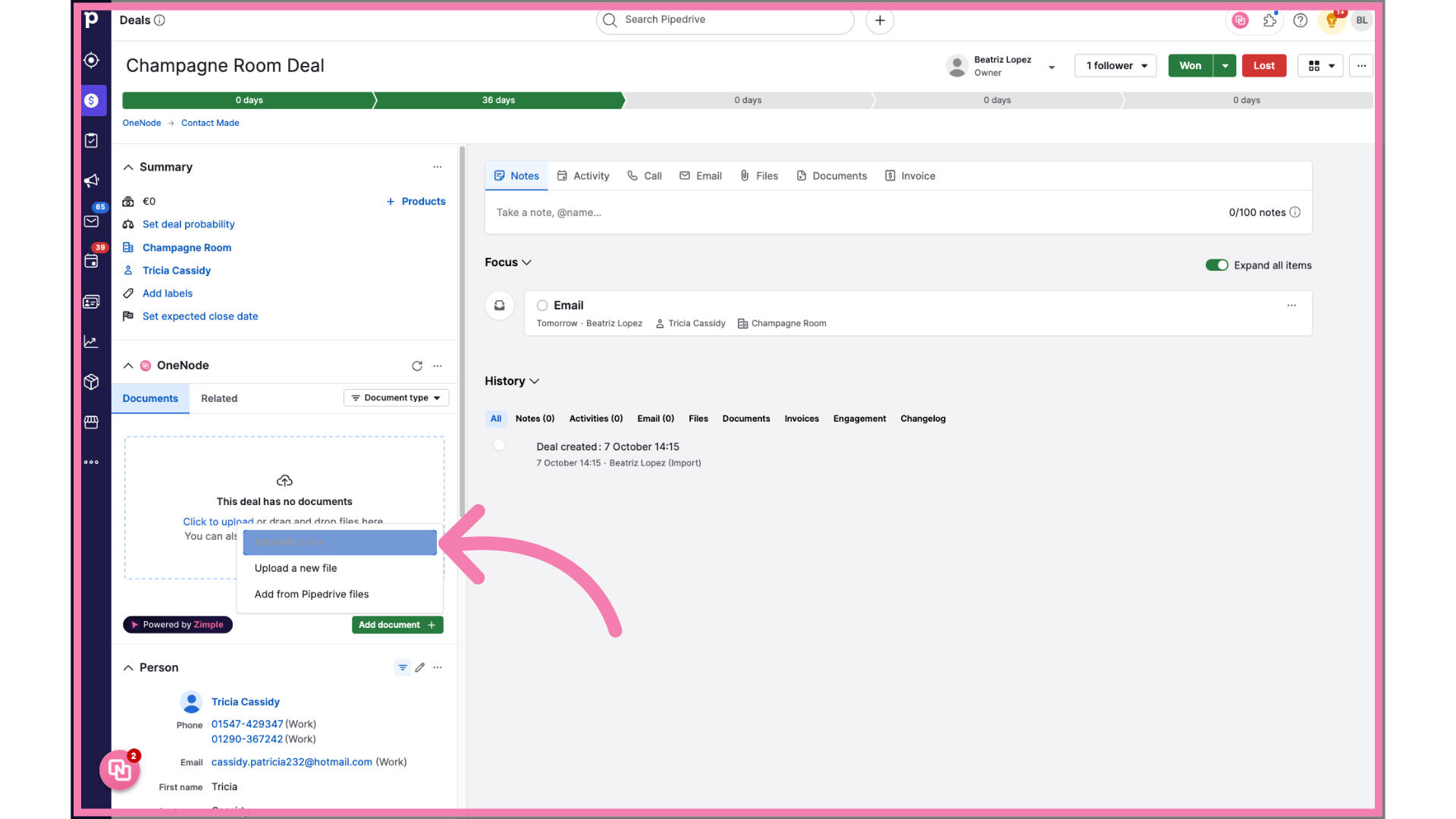
Task: Open the Activities icon in left sidebar
Action: pyautogui.click(x=92, y=140)
